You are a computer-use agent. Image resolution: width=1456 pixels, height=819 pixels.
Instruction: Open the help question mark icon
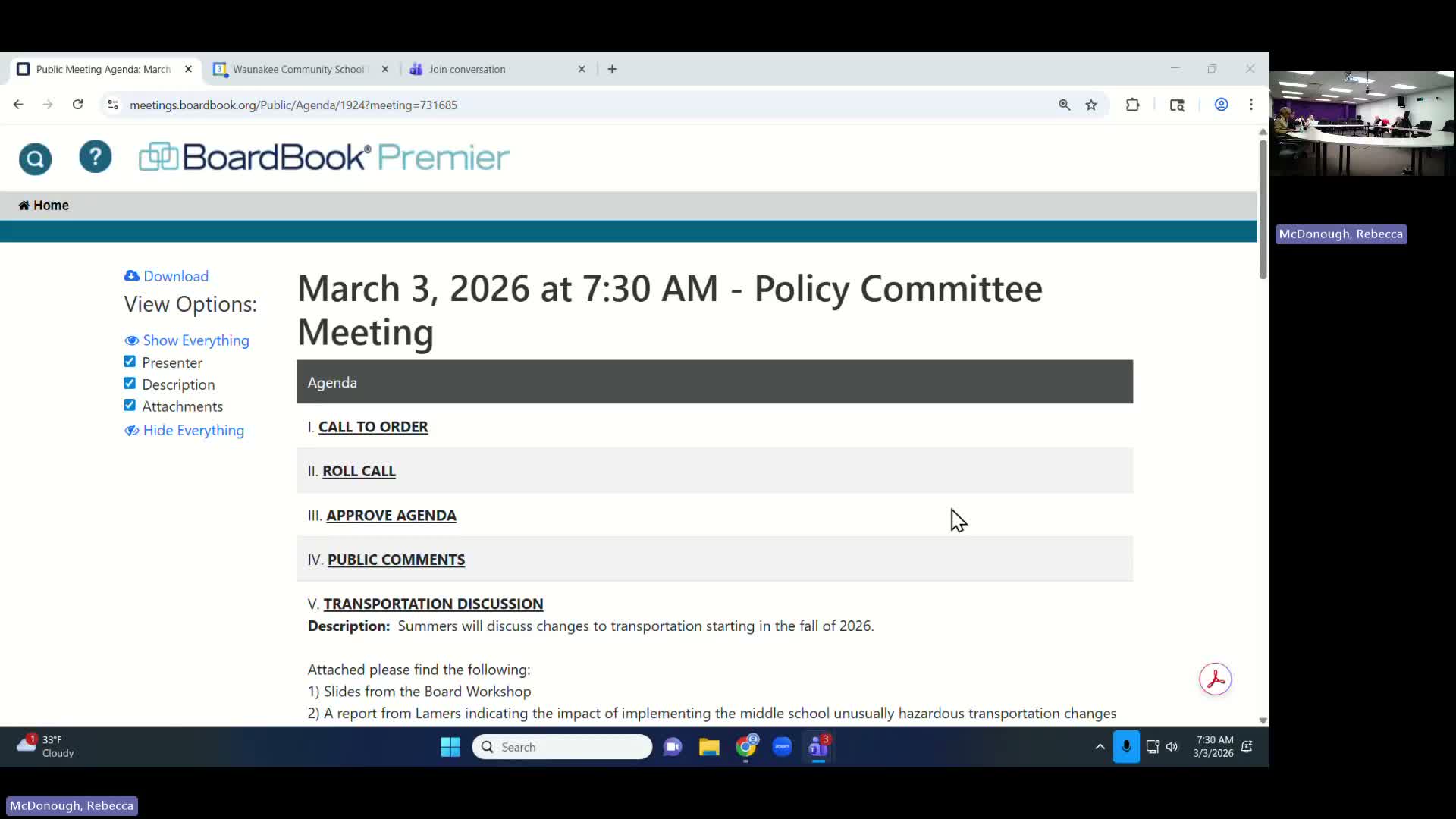click(x=95, y=157)
